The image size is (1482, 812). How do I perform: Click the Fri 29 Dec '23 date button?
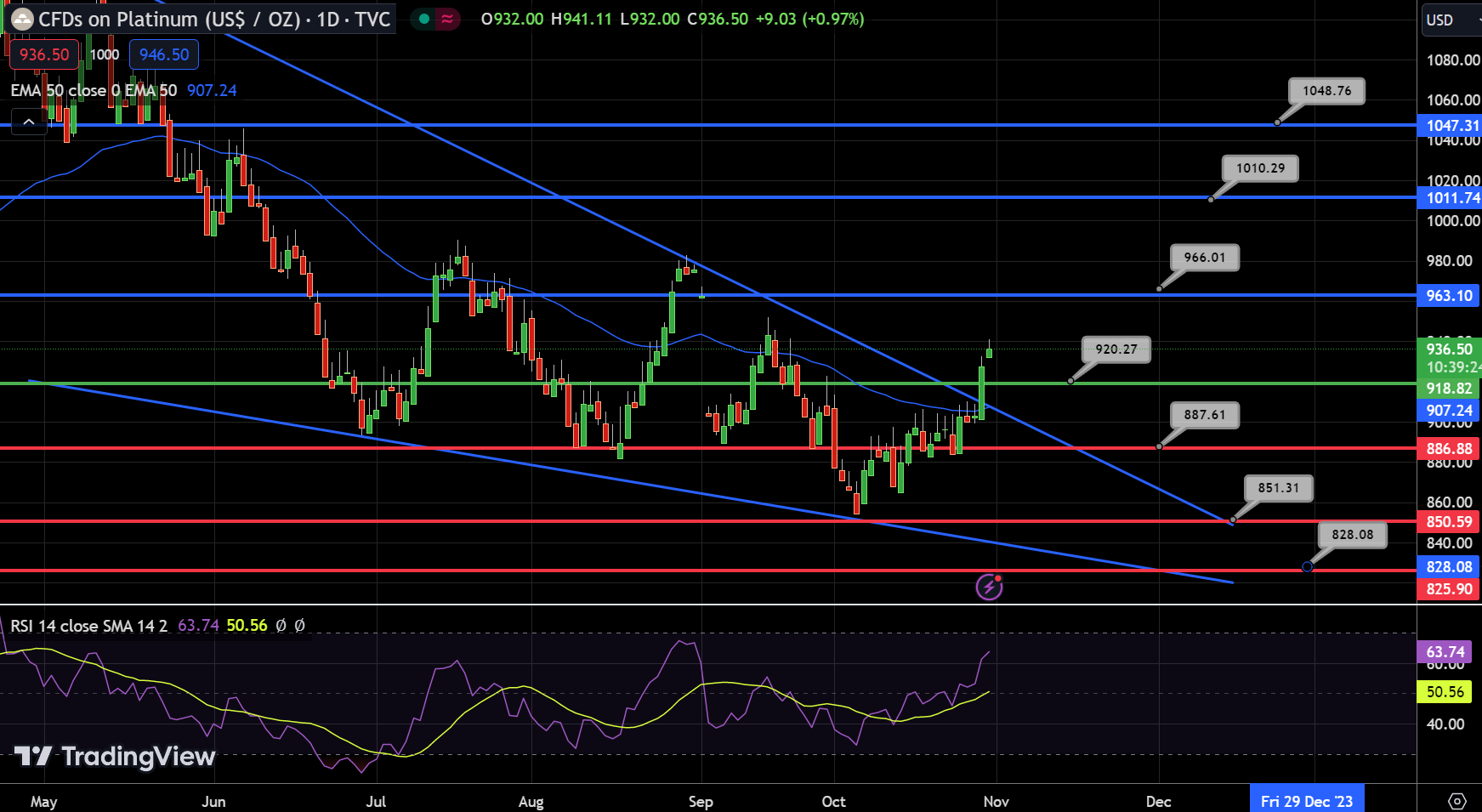click(x=1307, y=798)
